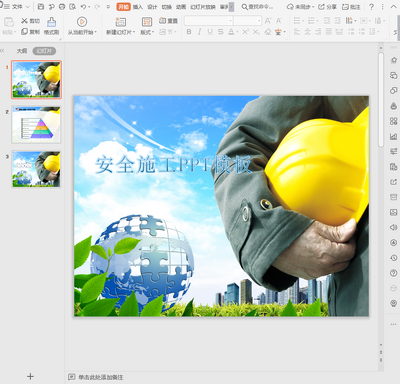Add a new slide with the plus button

click(30, 376)
